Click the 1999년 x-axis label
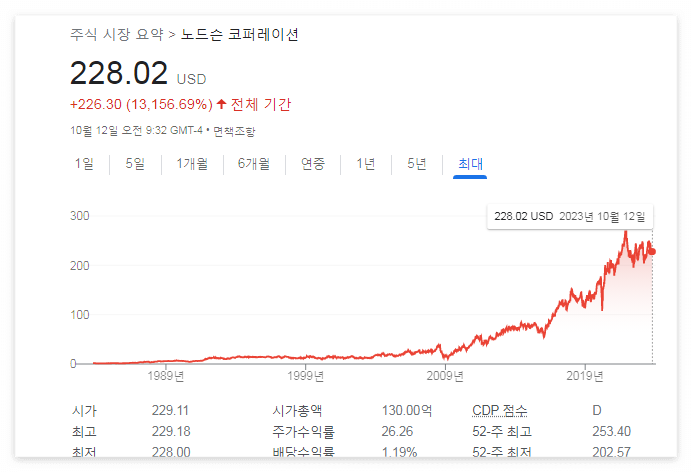 click(305, 376)
